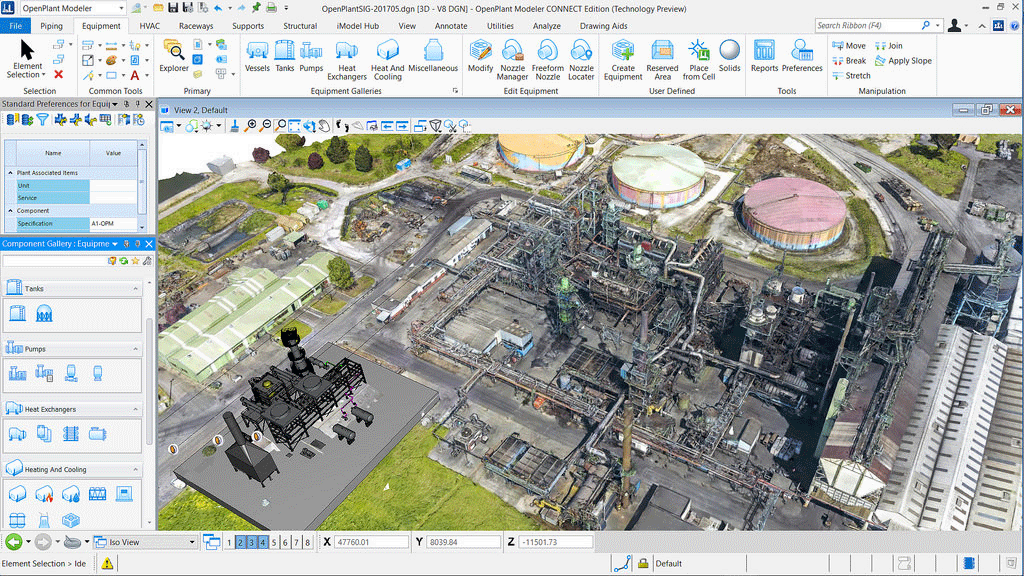Click the X coordinate input field

tap(370, 542)
